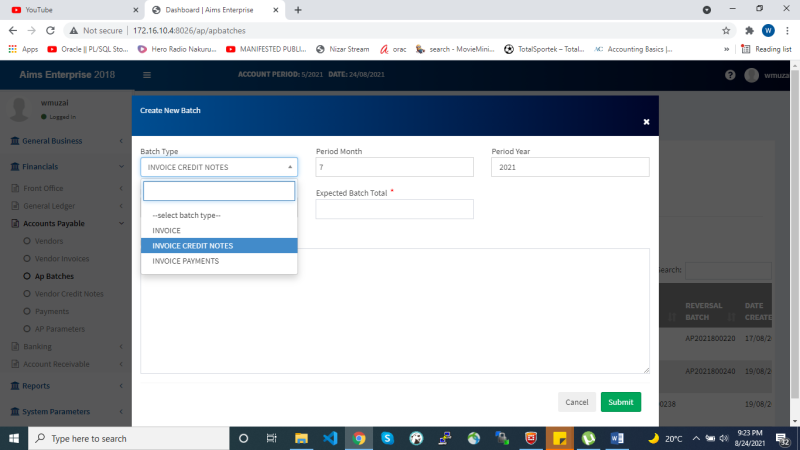
Task: Open Chrome extensions puzzle icon
Action: click(x=749, y=30)
